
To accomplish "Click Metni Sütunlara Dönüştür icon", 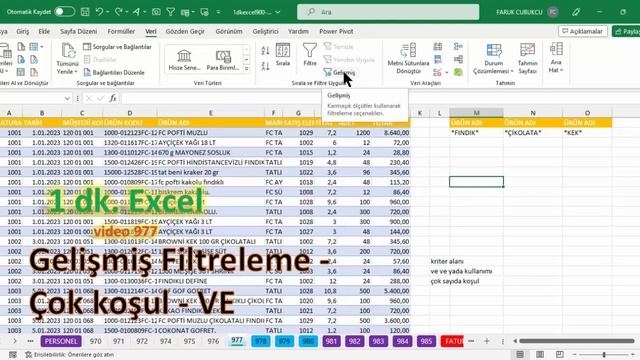I will click(x=408, y=58).
